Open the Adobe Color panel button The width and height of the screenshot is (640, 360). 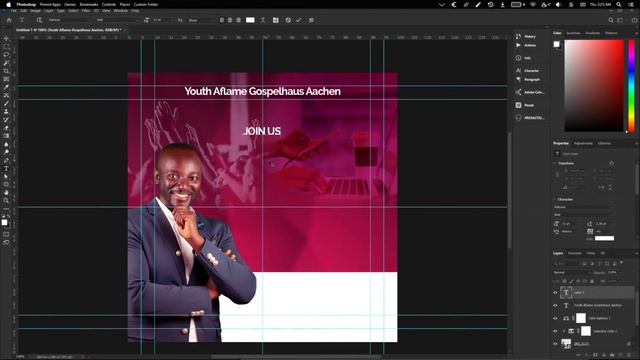coord(530,92)
